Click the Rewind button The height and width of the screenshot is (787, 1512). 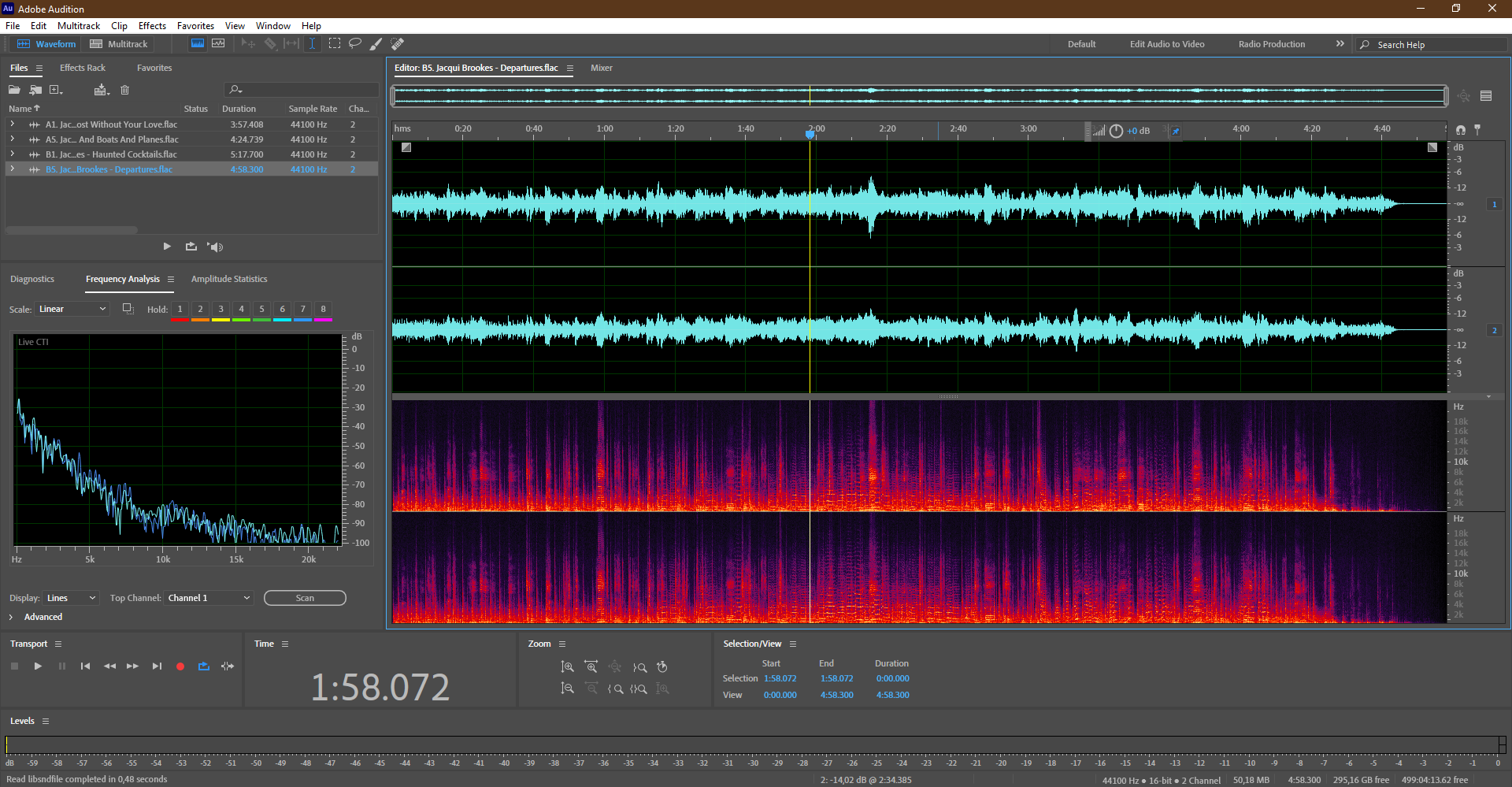click(109, 666)
